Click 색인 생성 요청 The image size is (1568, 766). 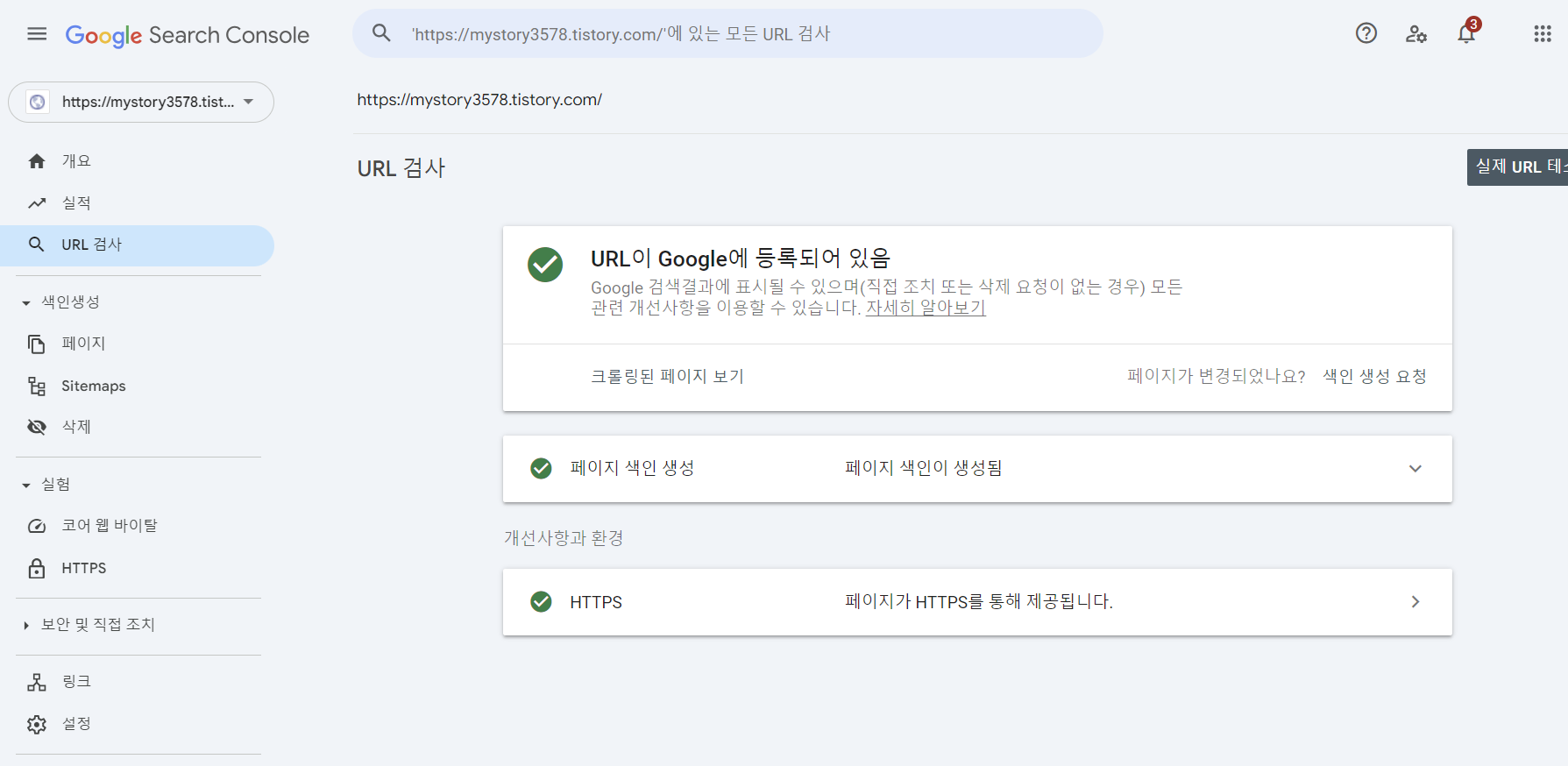click(1374, 376)
